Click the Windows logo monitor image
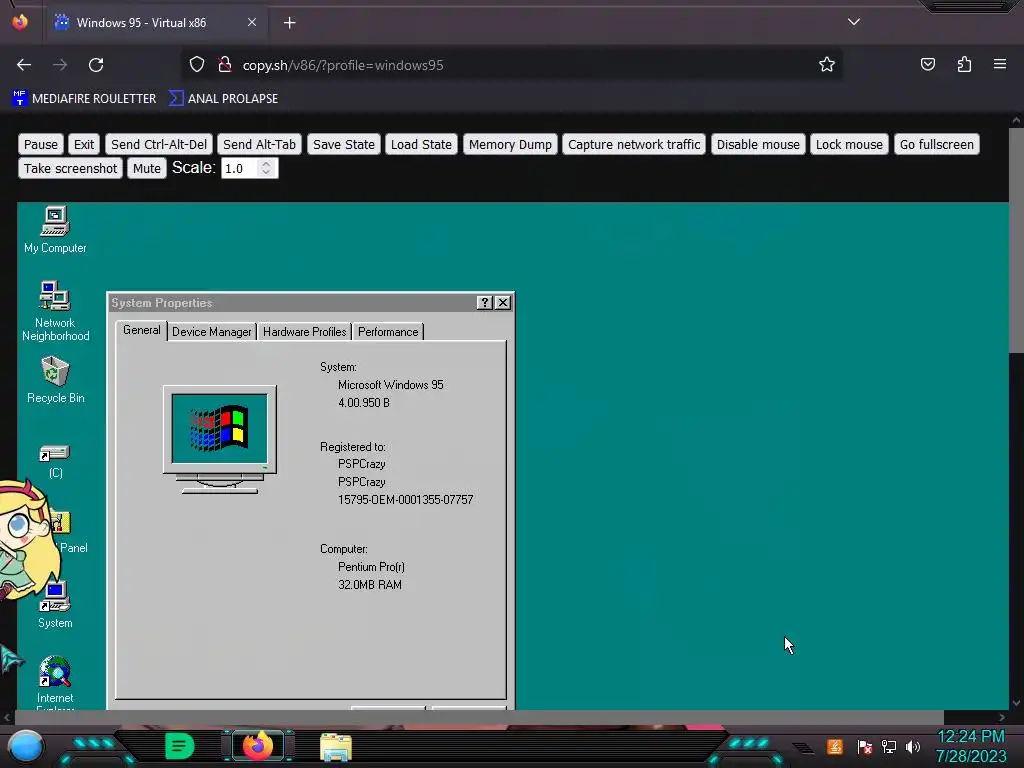The image size is (1024, 768). tap(219, 439)
